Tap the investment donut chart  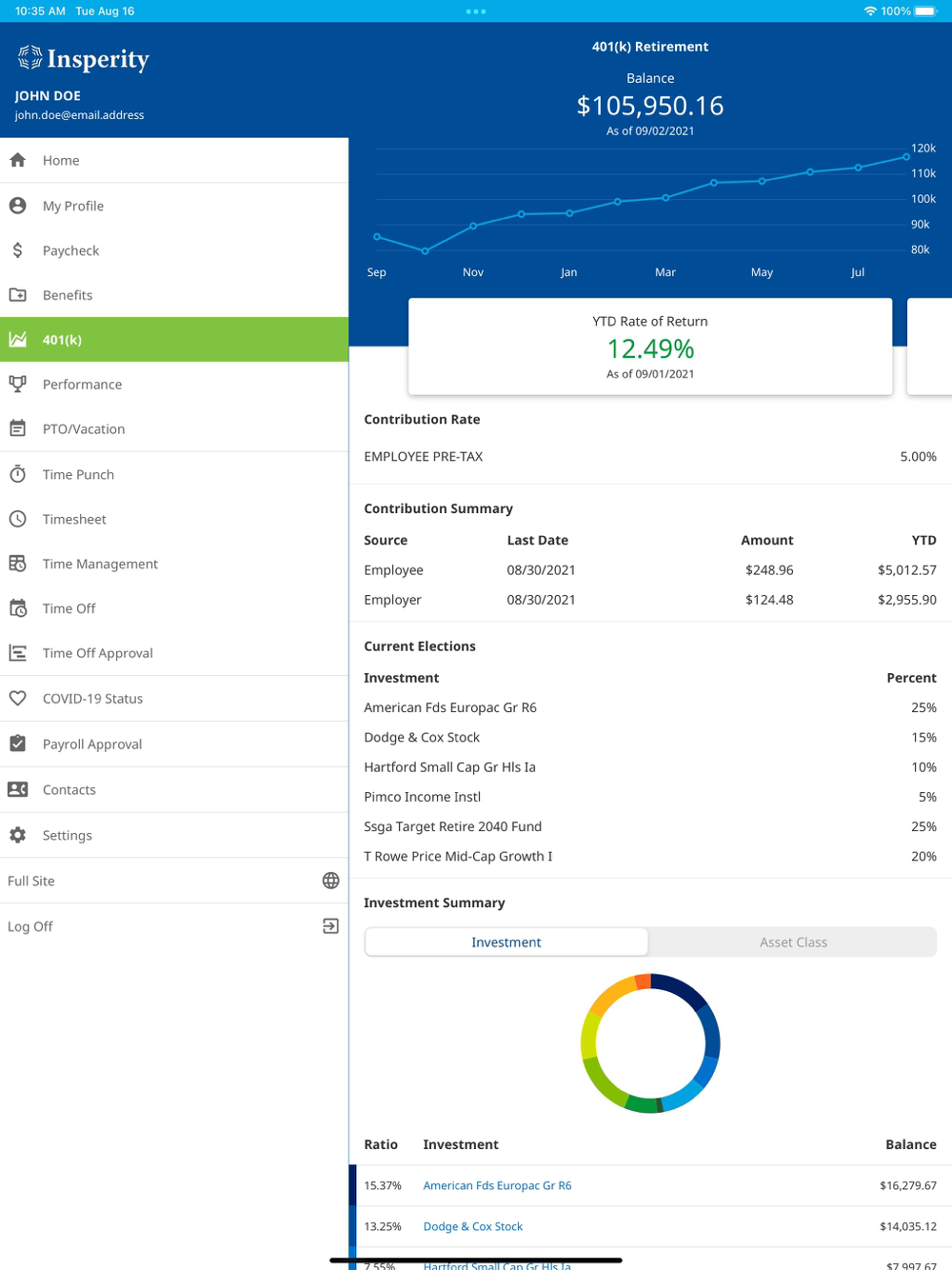click(650, 1043)
